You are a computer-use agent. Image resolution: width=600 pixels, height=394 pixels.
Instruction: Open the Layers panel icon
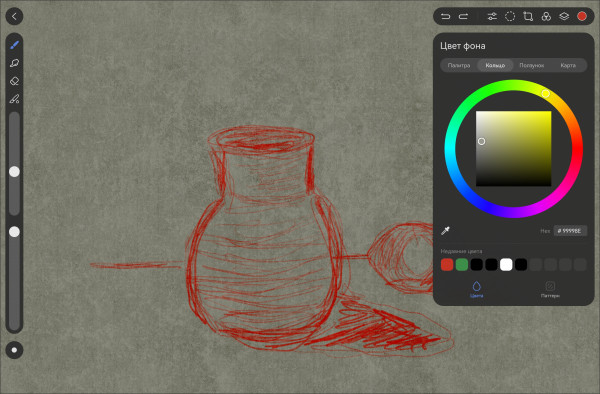pyautogui.click(x=564, y=16)
